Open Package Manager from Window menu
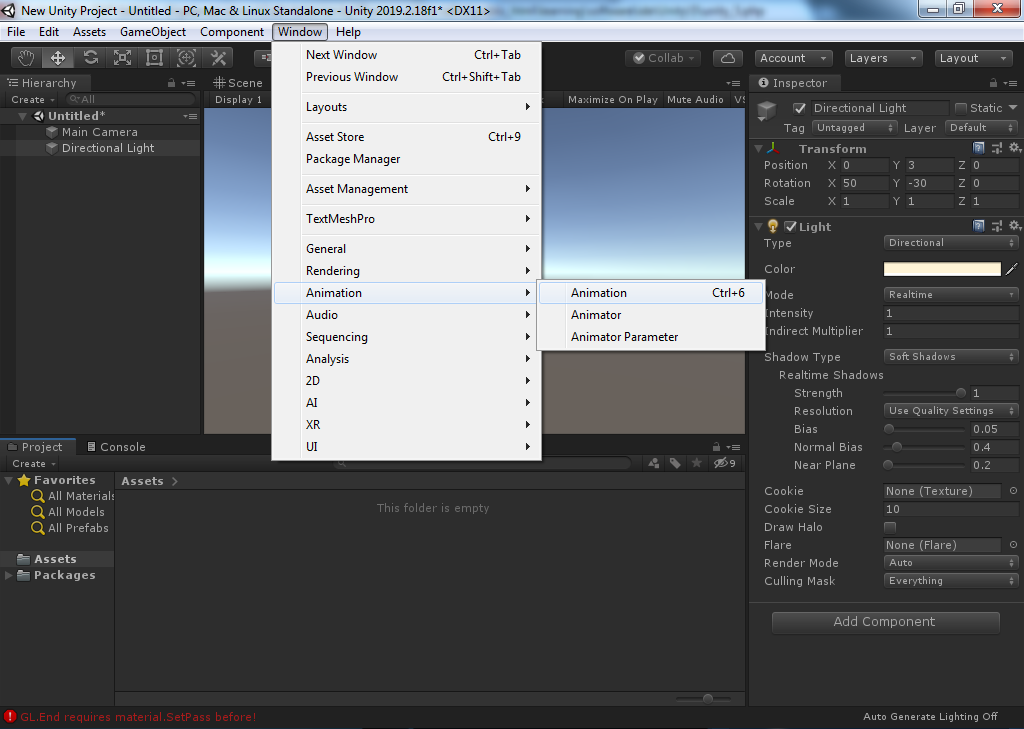 (353, 159)
